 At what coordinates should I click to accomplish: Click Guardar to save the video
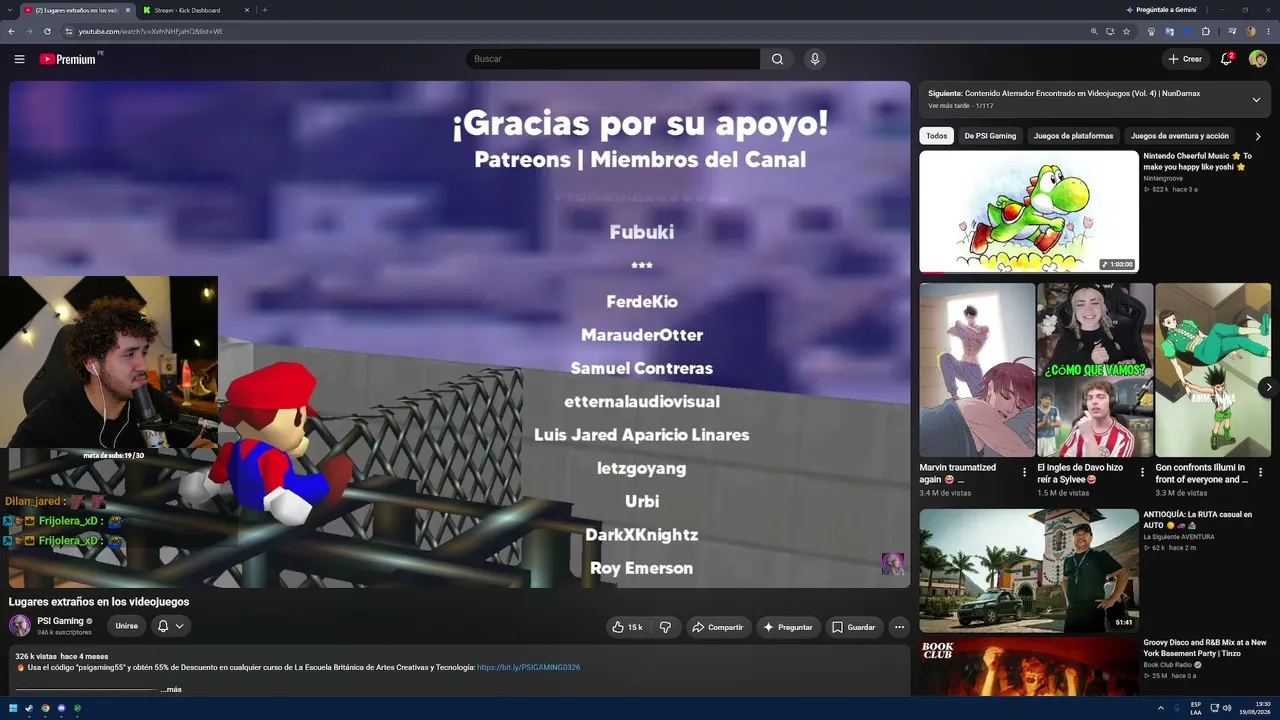[854, 627]
